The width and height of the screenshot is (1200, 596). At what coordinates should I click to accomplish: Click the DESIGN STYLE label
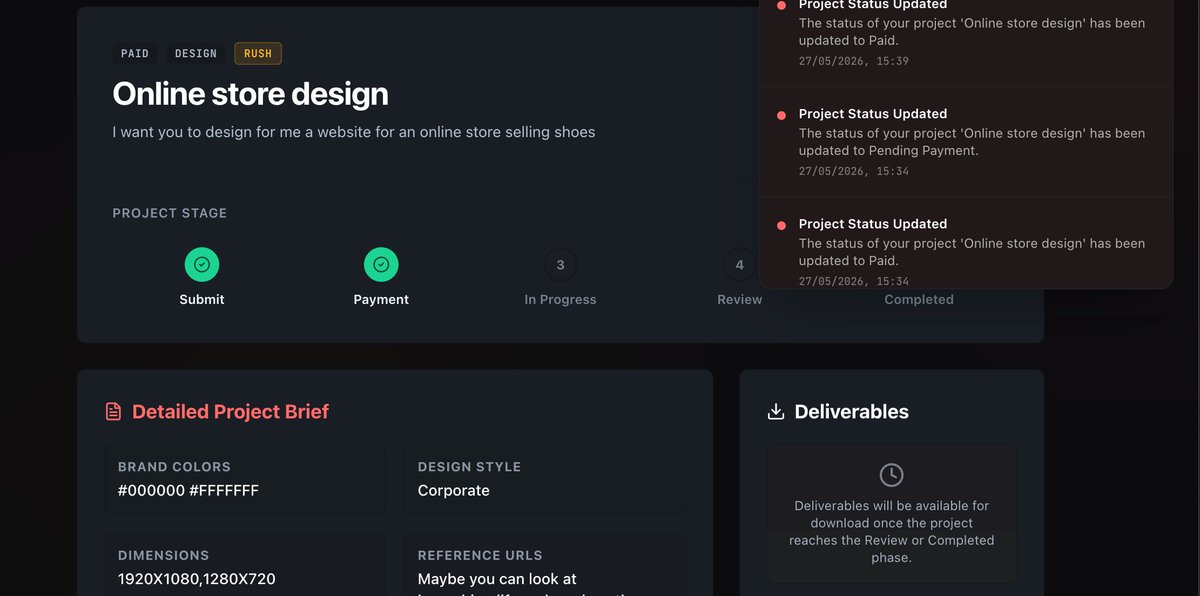(x=469, y=467)
